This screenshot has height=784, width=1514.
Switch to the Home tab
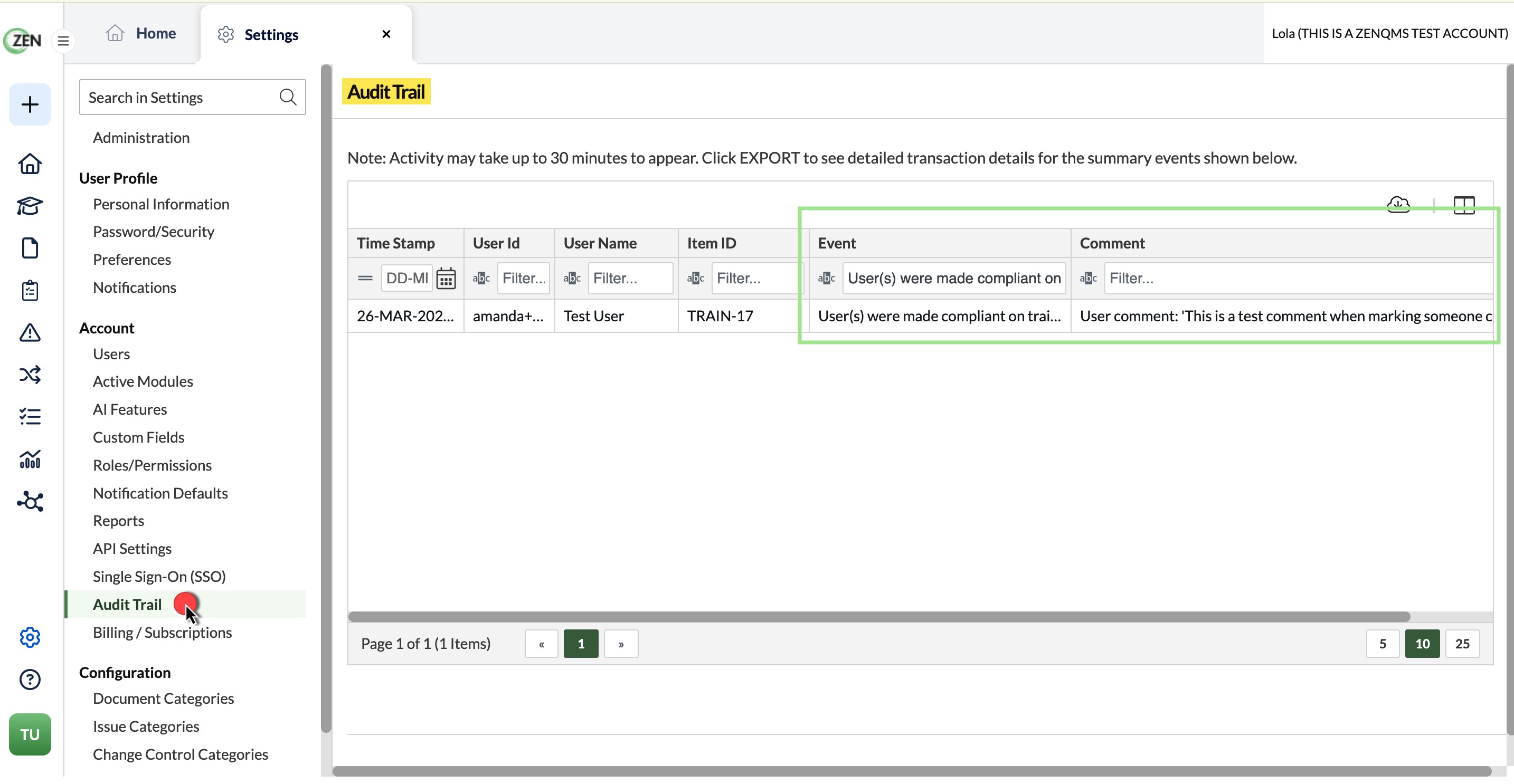tap(141, 33)
